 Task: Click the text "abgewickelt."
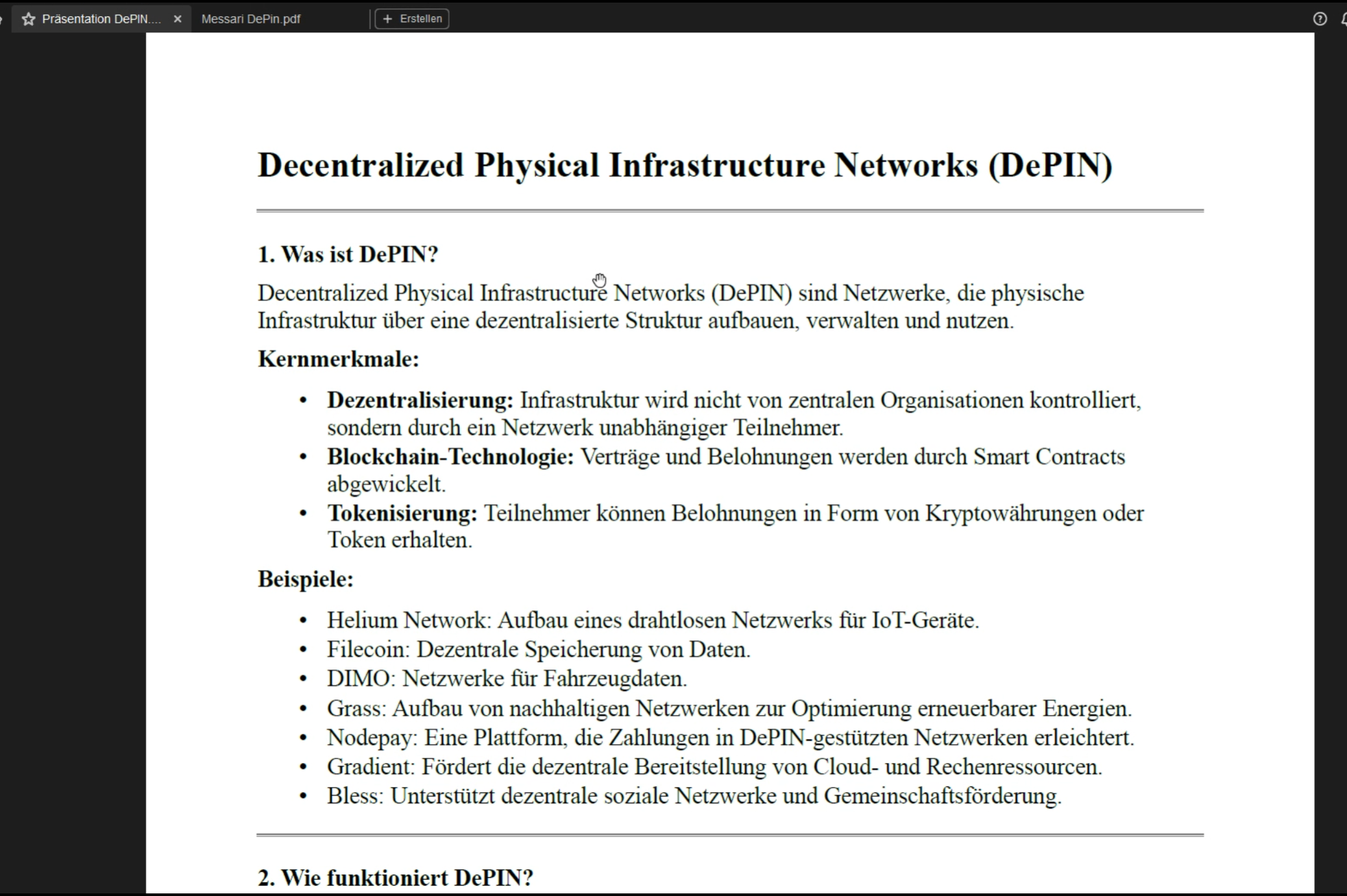(x=386, y=485)
